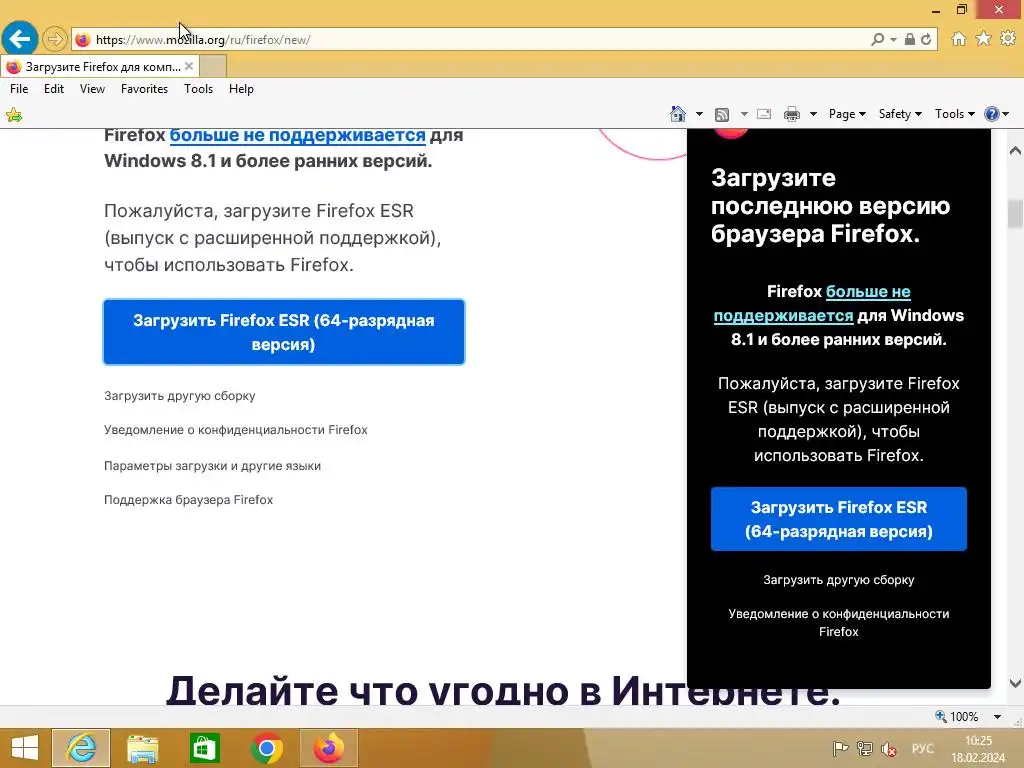Click Загрузить другую сборку in black panel

click(839, 580)
